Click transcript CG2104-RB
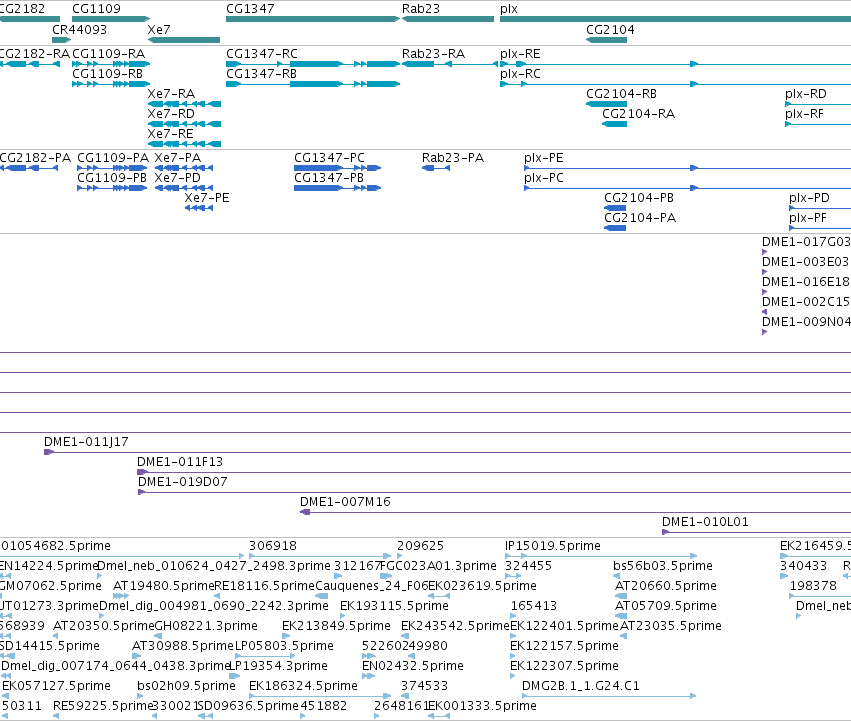The width and height of the screenshot is (851, 721). coord(606,104)
